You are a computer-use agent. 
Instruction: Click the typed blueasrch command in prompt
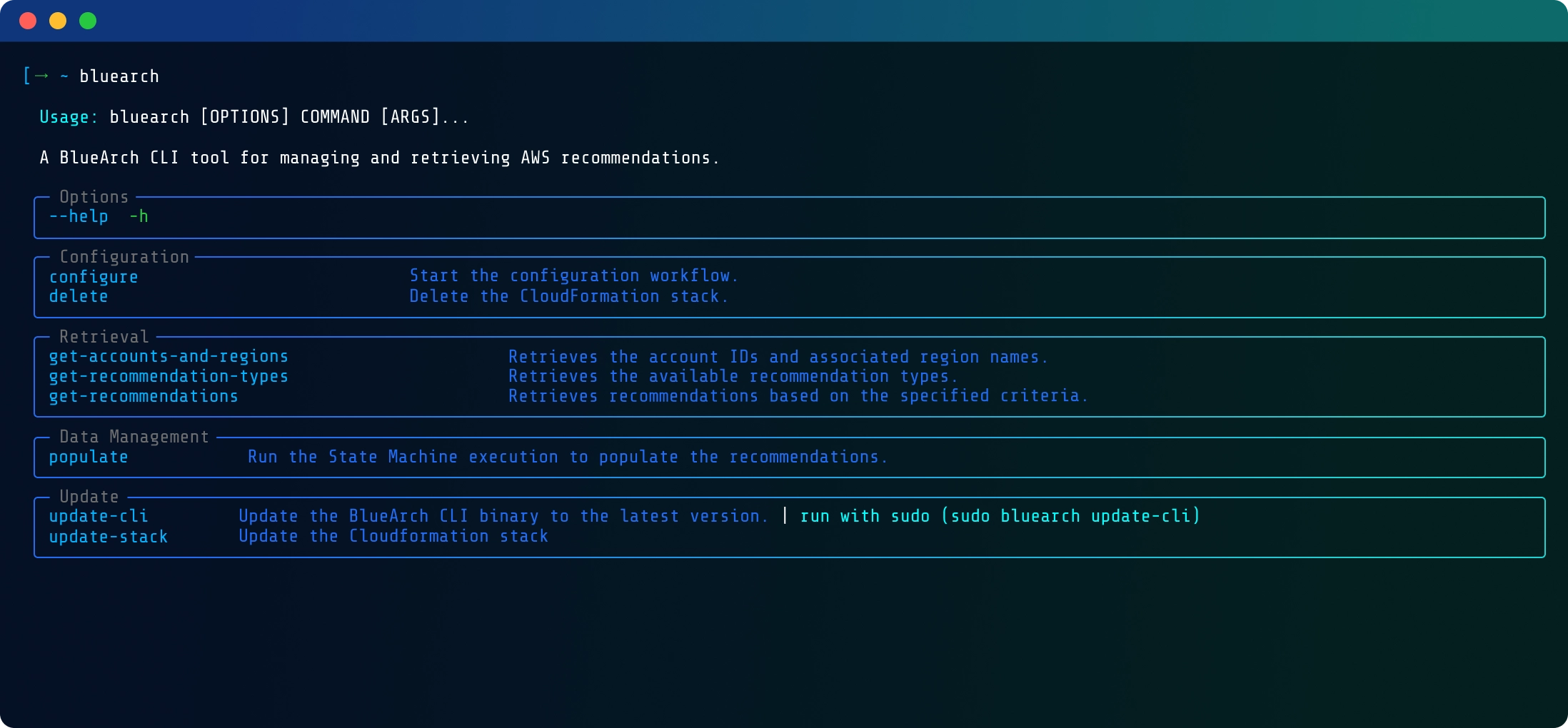[120, 76]
